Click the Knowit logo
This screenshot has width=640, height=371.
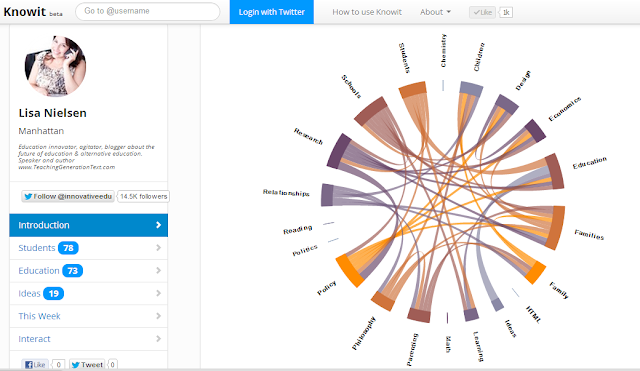click(25, 11)
